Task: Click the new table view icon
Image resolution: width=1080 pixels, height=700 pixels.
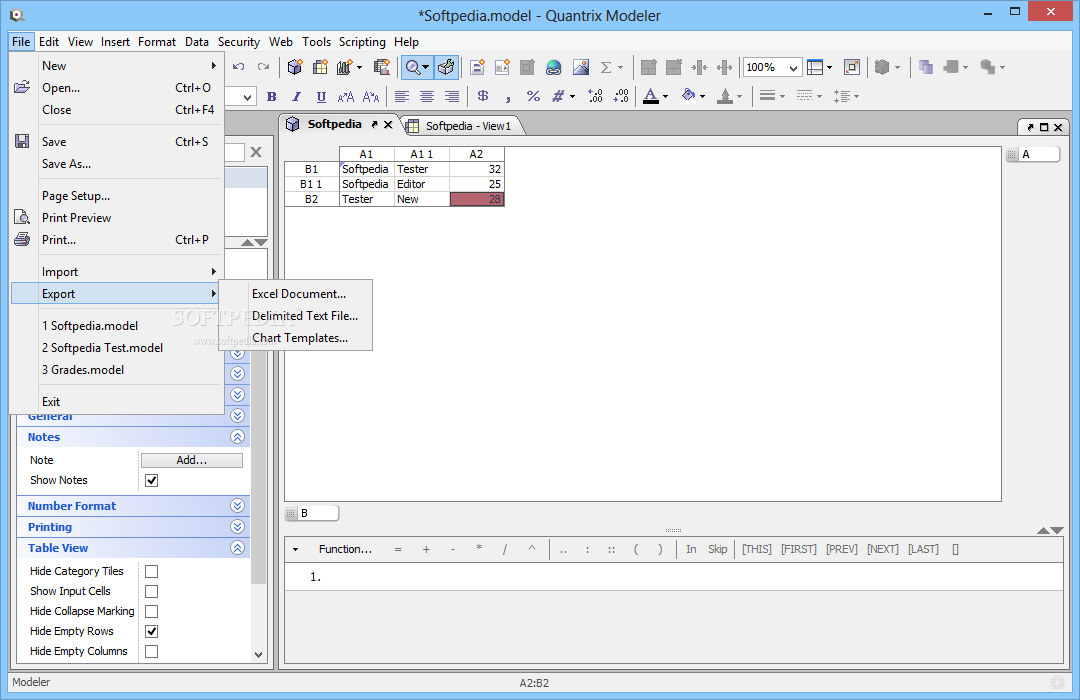Action: tap(320, 67)
